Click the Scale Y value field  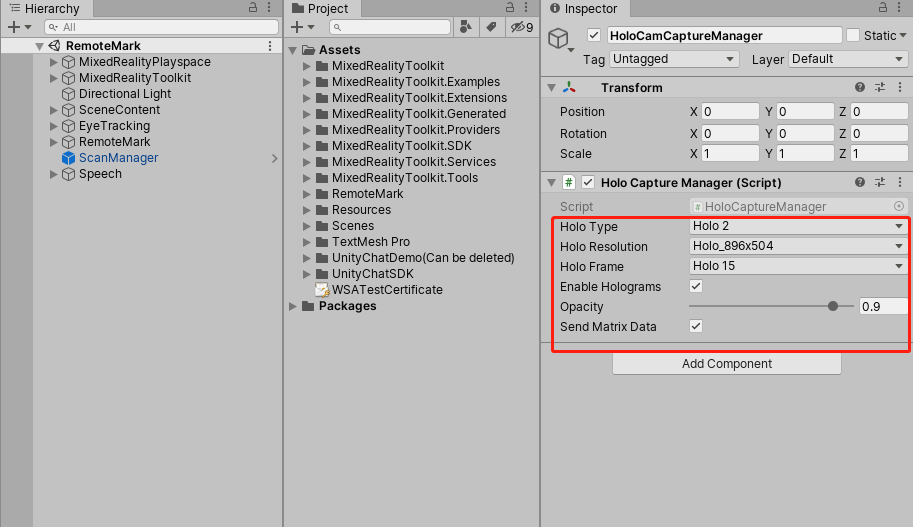click(805, 154)
